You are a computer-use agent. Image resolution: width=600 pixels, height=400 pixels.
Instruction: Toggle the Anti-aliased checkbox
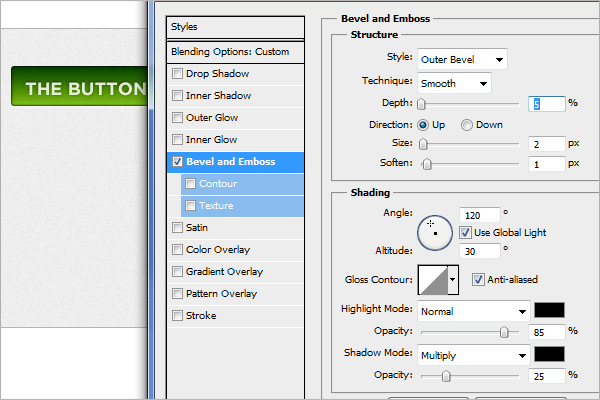coord(478,279)
